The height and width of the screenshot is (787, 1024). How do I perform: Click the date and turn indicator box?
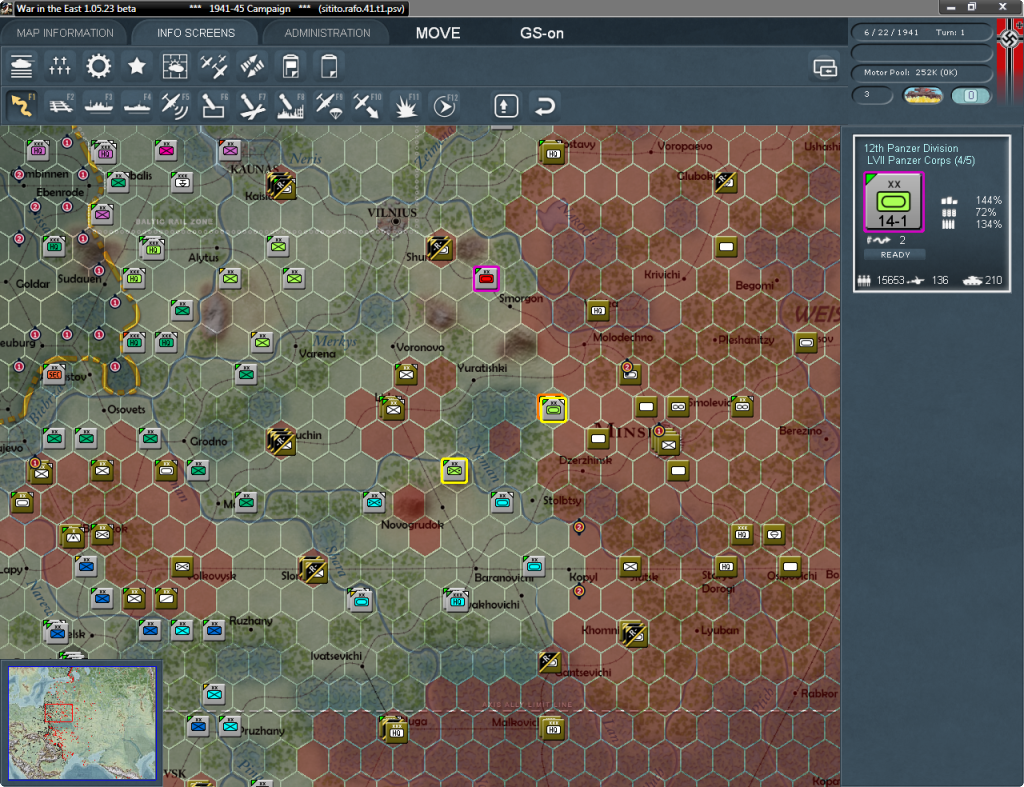(921, 32)
